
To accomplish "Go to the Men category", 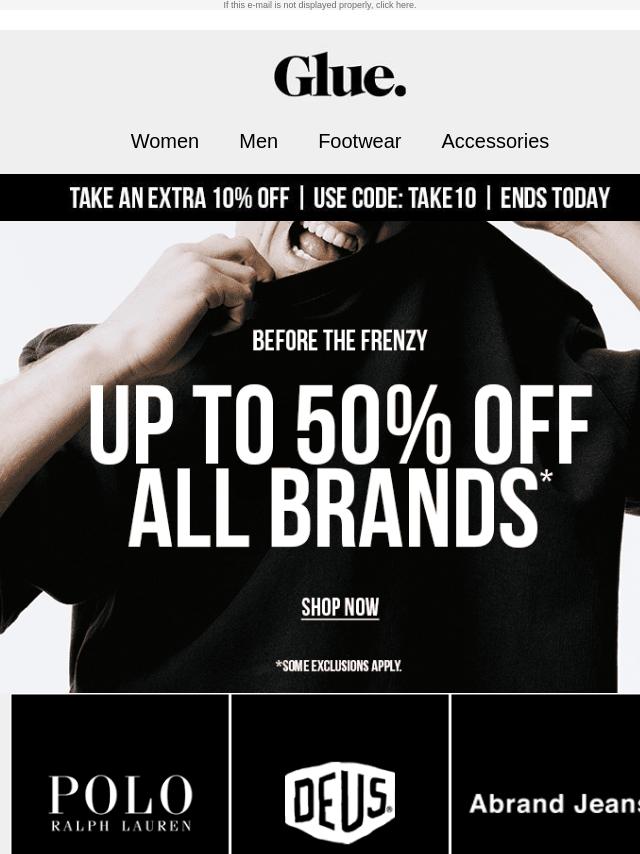I will [x=258, y=141].
